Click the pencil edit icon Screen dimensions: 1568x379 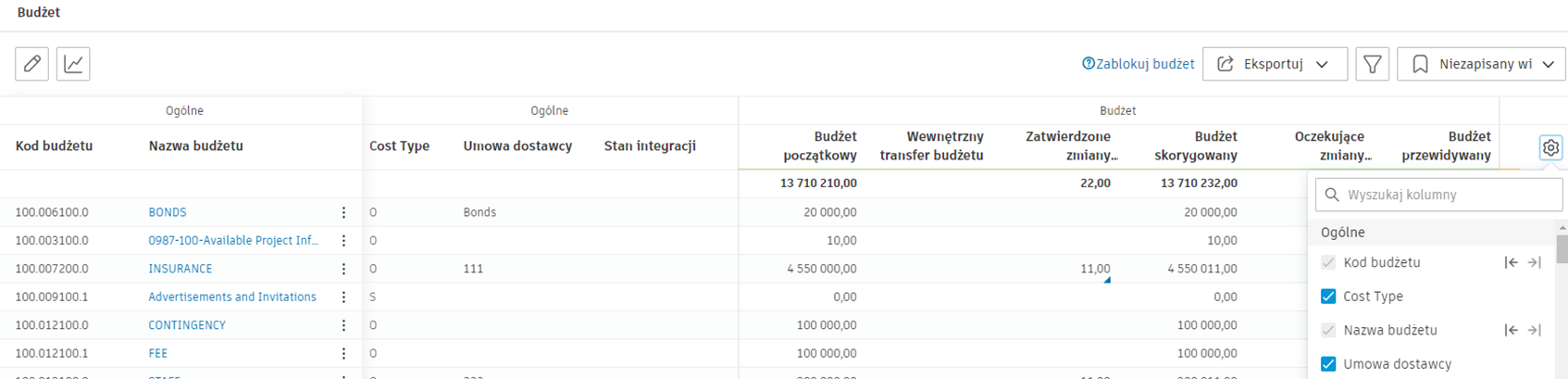coord(32,64)
